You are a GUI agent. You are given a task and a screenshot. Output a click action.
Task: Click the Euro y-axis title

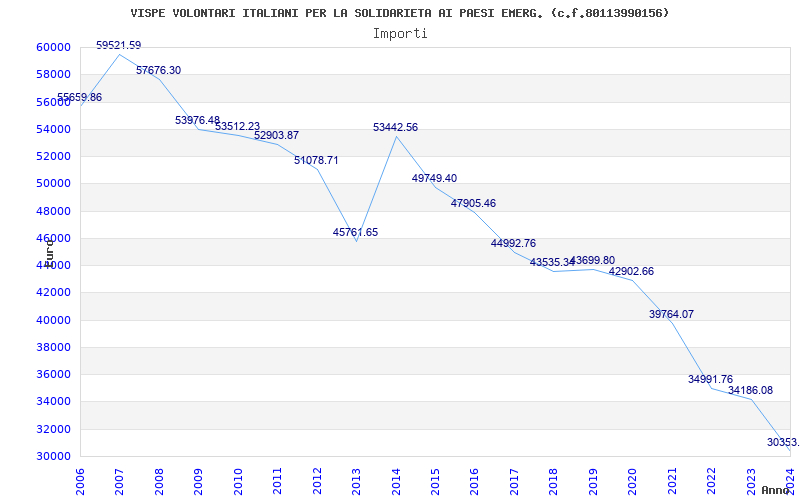tap(48, 252)
